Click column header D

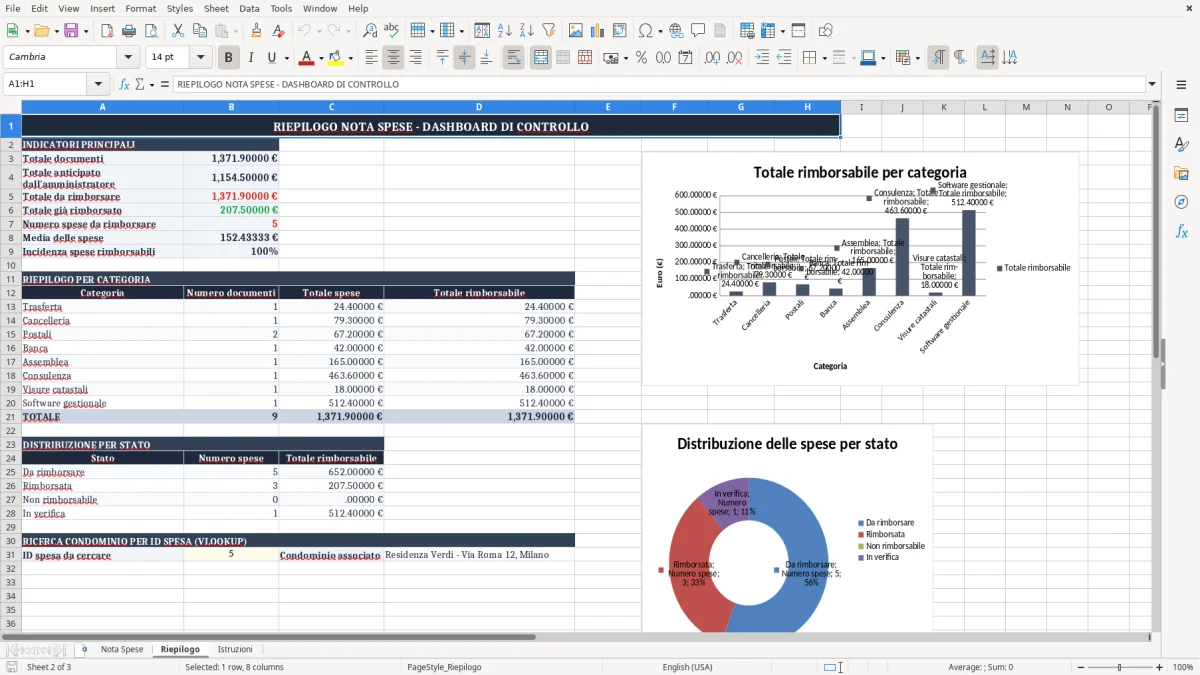point(479,107)
